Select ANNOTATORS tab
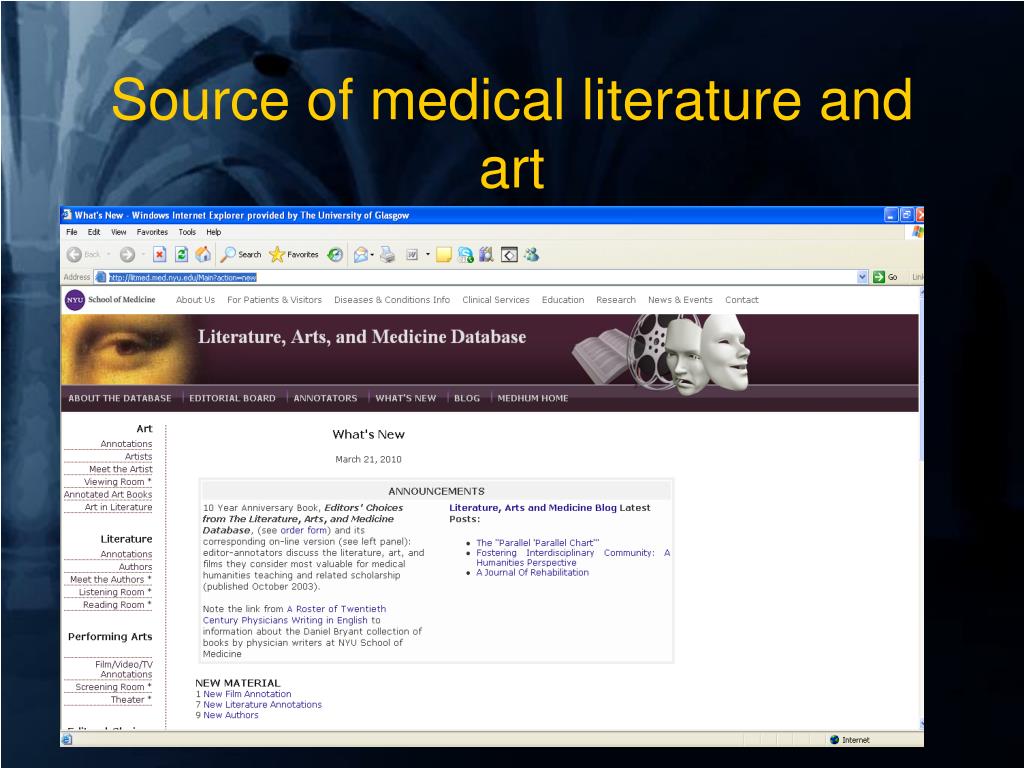Screen dimensions: 1024x768 coord(325,398)
